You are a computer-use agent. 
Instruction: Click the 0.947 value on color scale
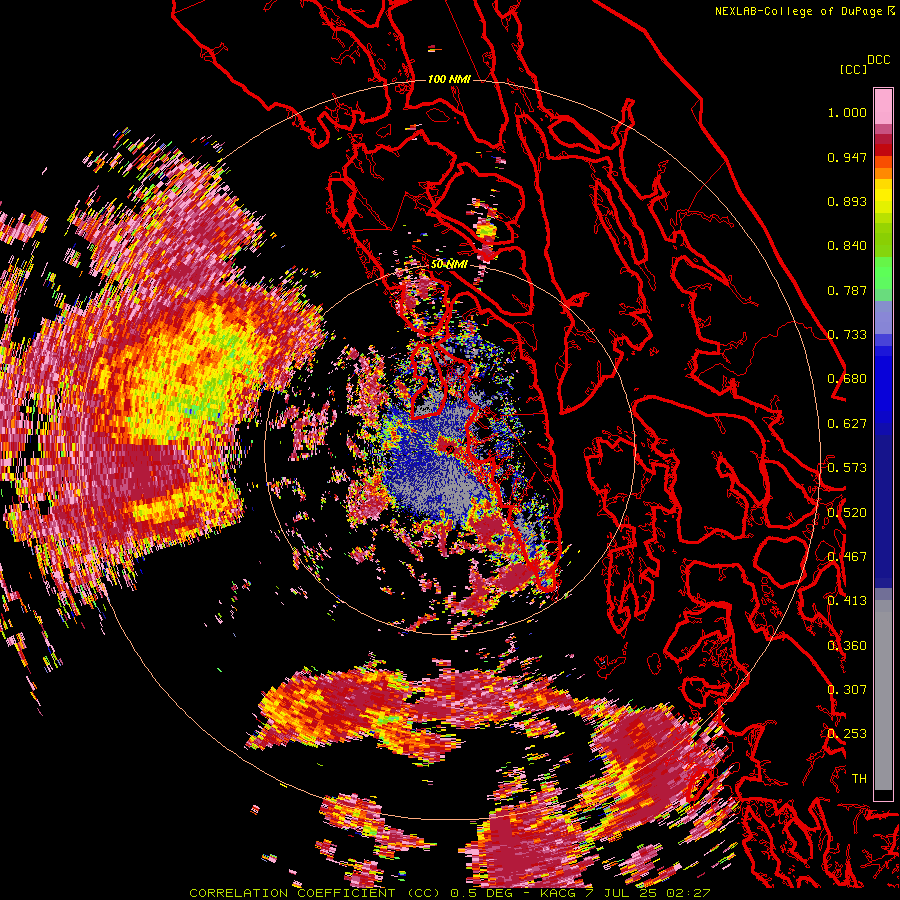(847, 157)
